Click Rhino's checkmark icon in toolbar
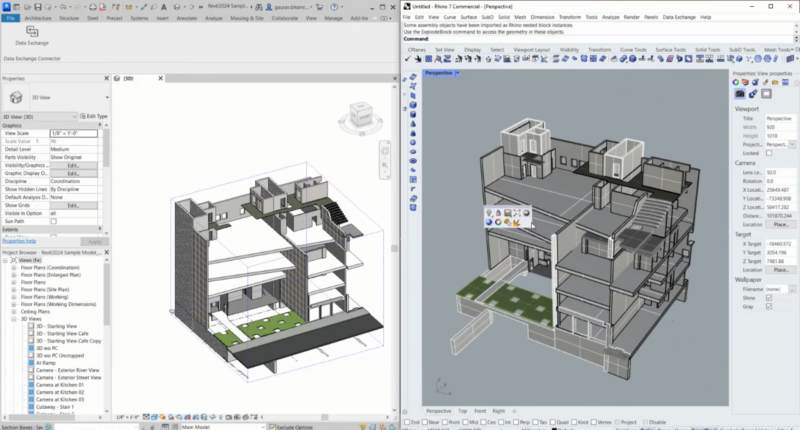This screenshot has width=800, height=430. click(x=410, y=59)
